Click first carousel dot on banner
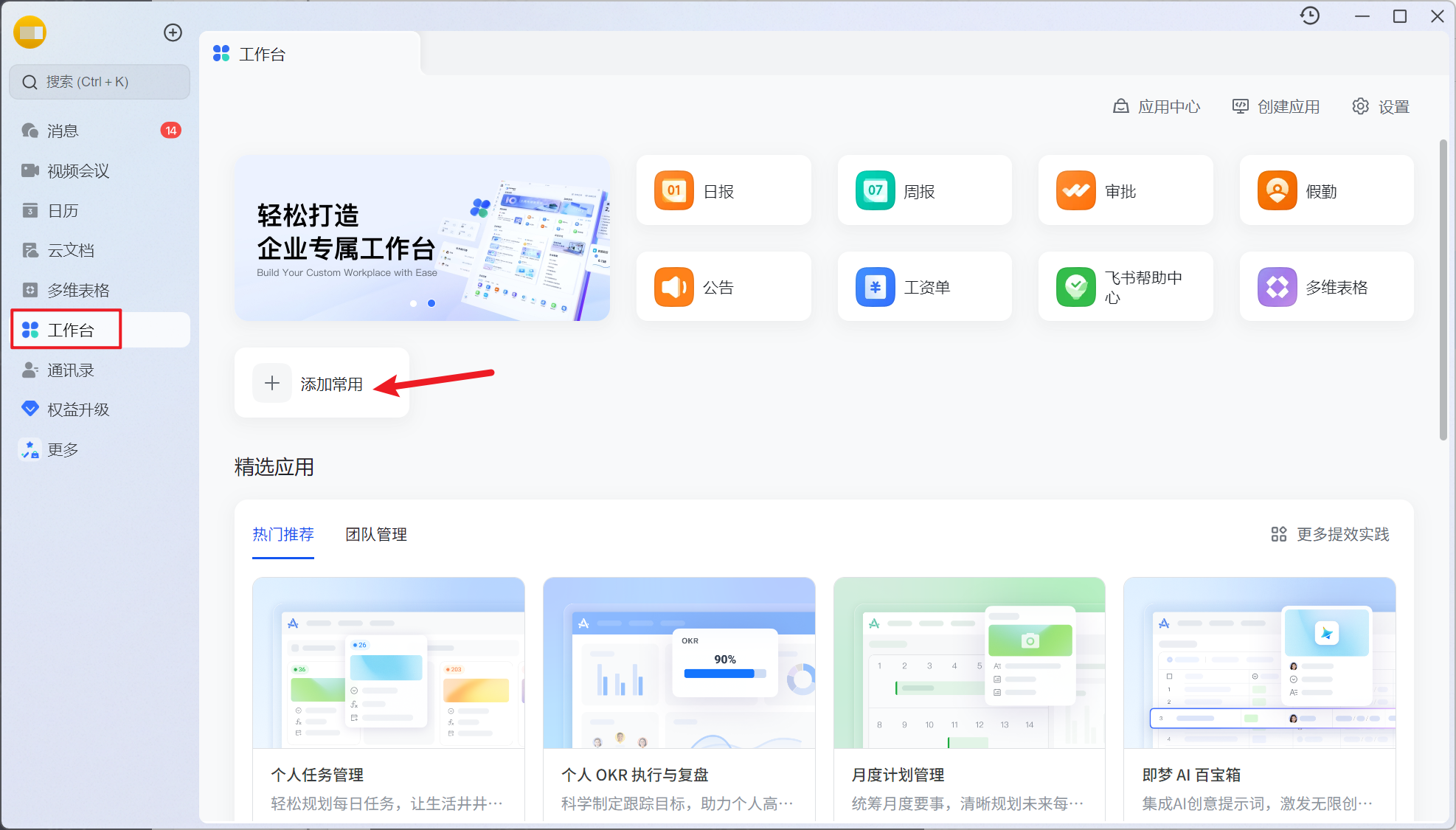1456x830 pixels. (413, 303)
